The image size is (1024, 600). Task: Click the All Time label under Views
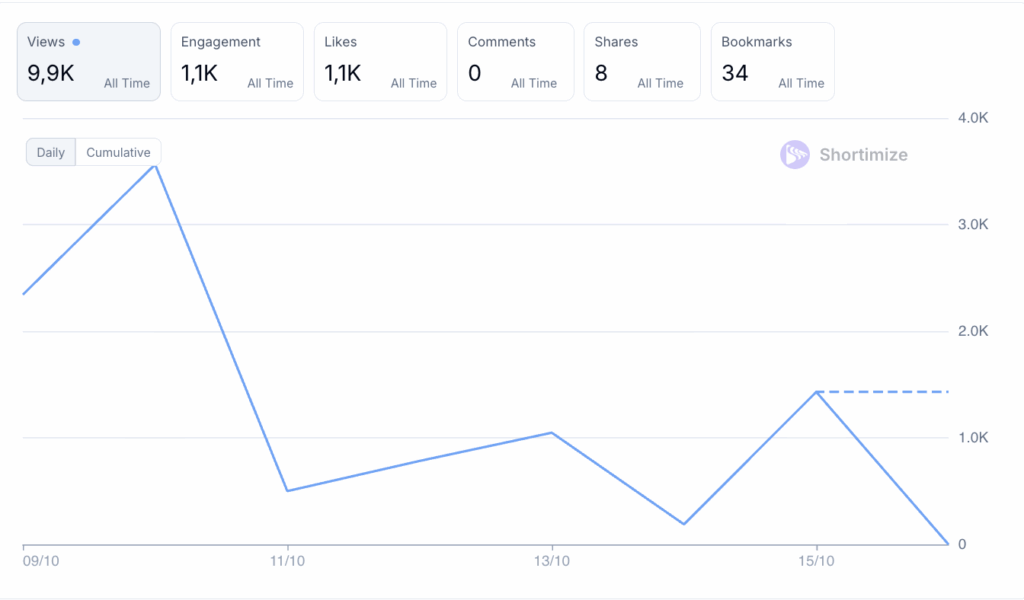127,83
